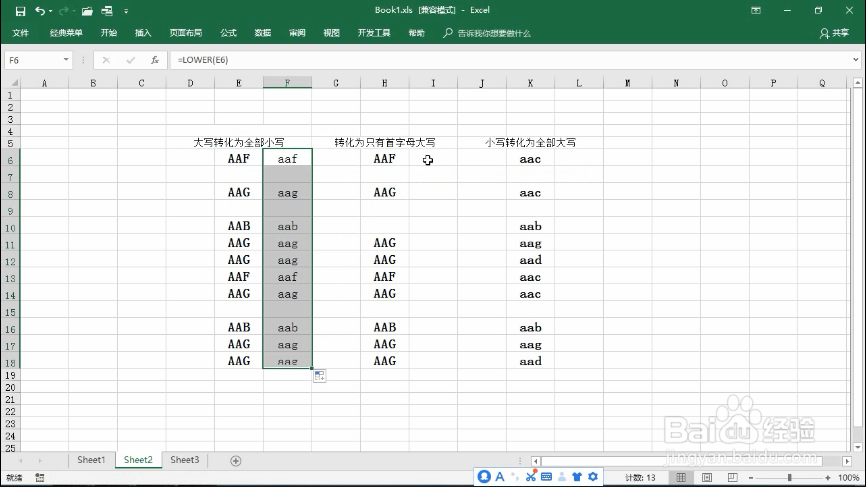Select row 5 header
Screen dimensions: 866x487
coord(10,143)
